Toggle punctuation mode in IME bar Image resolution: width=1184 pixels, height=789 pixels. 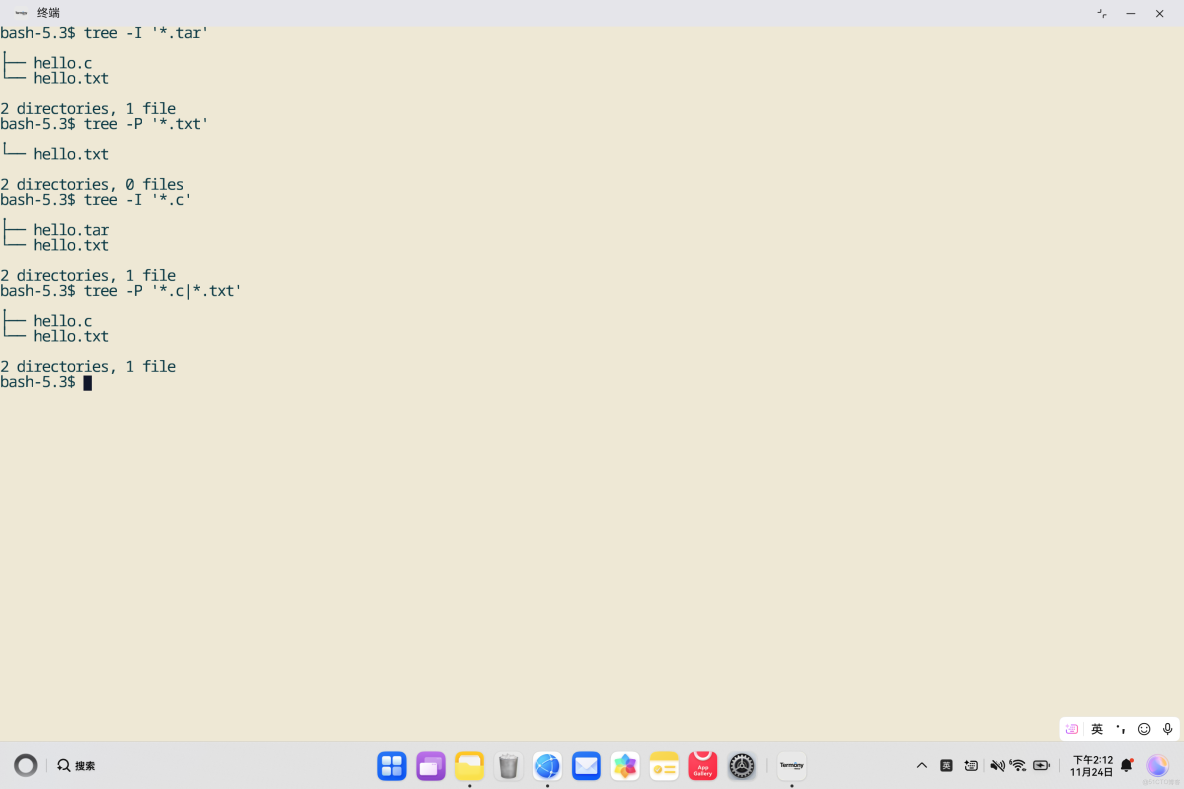tap(1121, 729)
